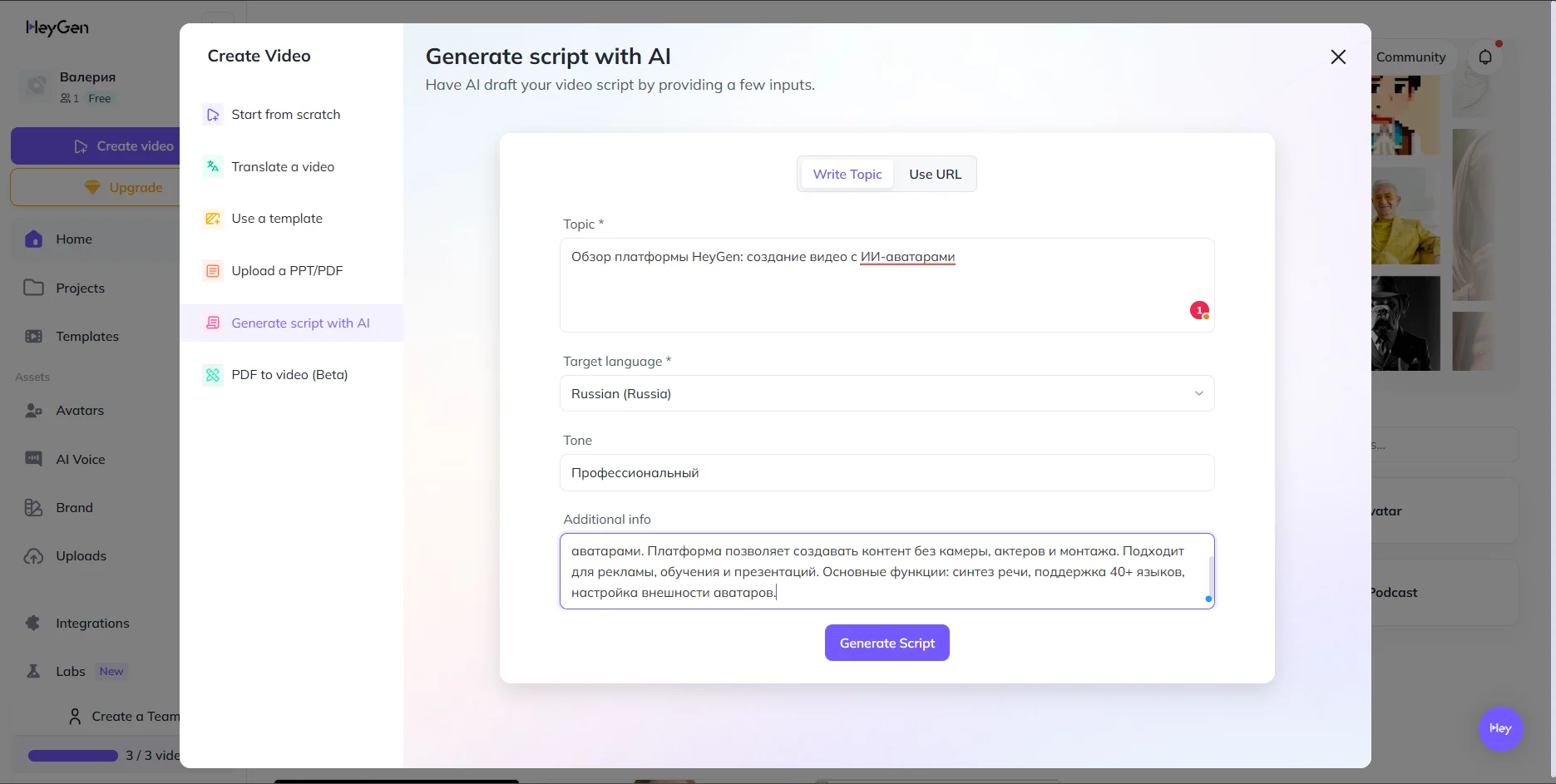Select Generate script with AI option
This screenshot has height=784, width=1556.
click(292, 323)
